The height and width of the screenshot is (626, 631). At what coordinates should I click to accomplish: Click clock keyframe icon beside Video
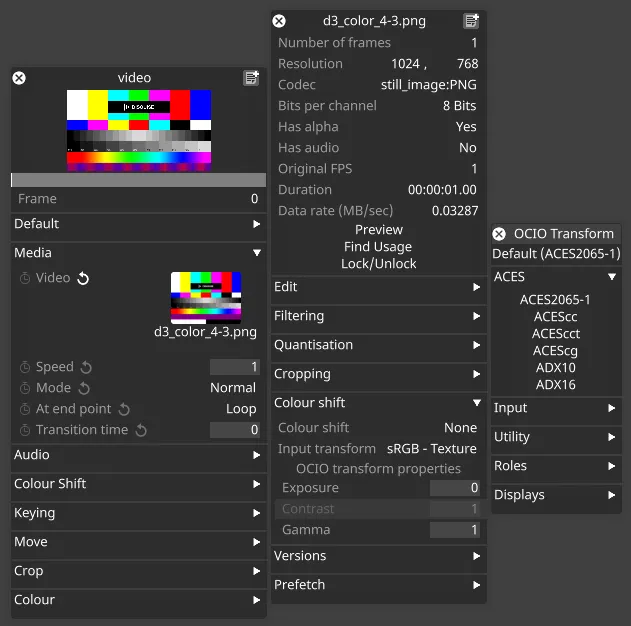point(25,278)
